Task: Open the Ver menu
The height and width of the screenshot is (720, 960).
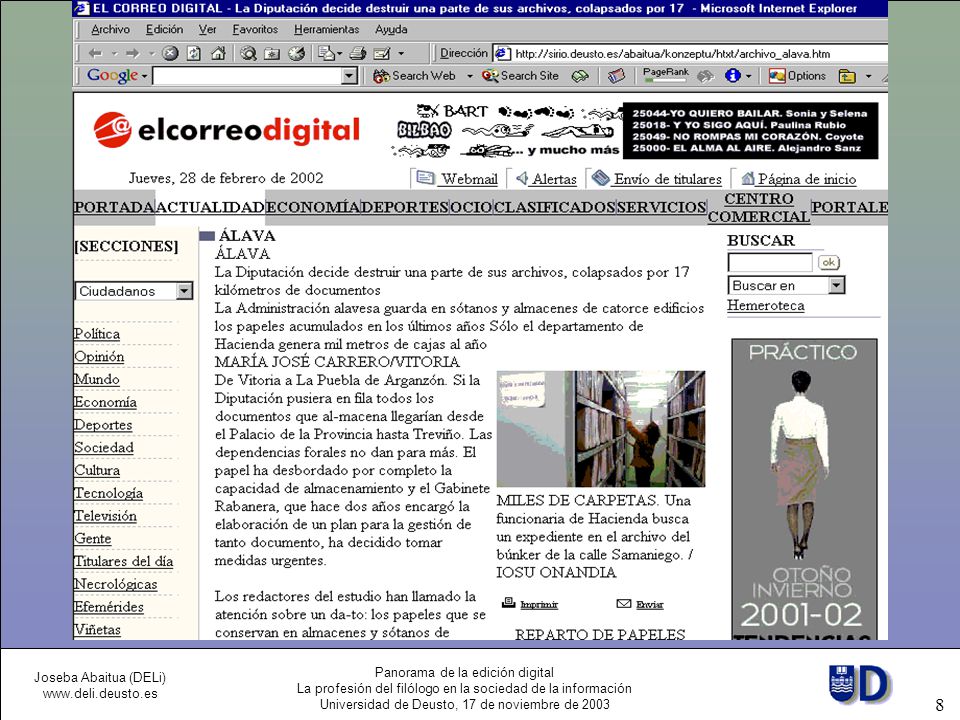Action: 208,29
